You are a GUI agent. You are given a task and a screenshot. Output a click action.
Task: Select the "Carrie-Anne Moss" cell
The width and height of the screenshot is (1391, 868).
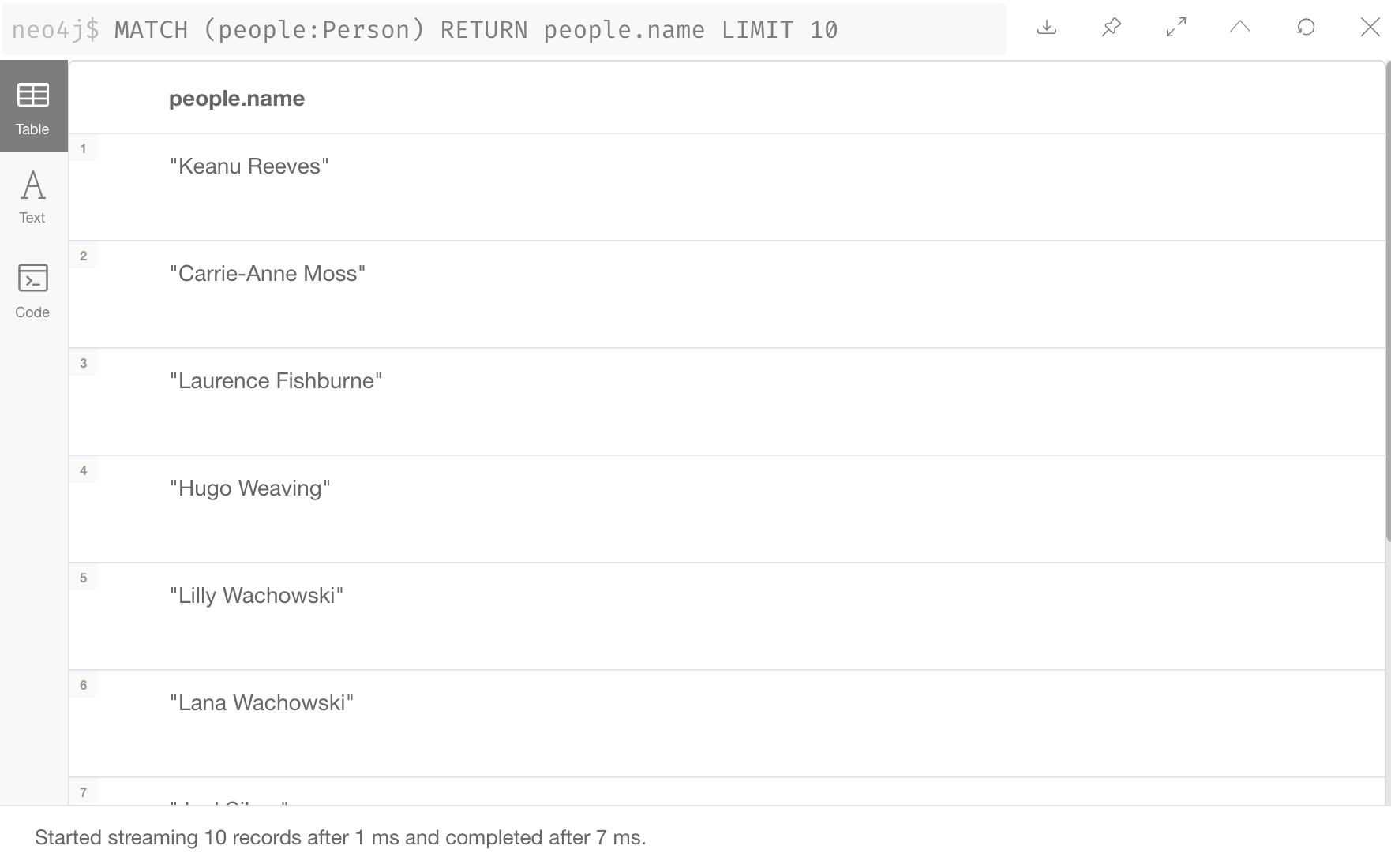tap(268, 274)
